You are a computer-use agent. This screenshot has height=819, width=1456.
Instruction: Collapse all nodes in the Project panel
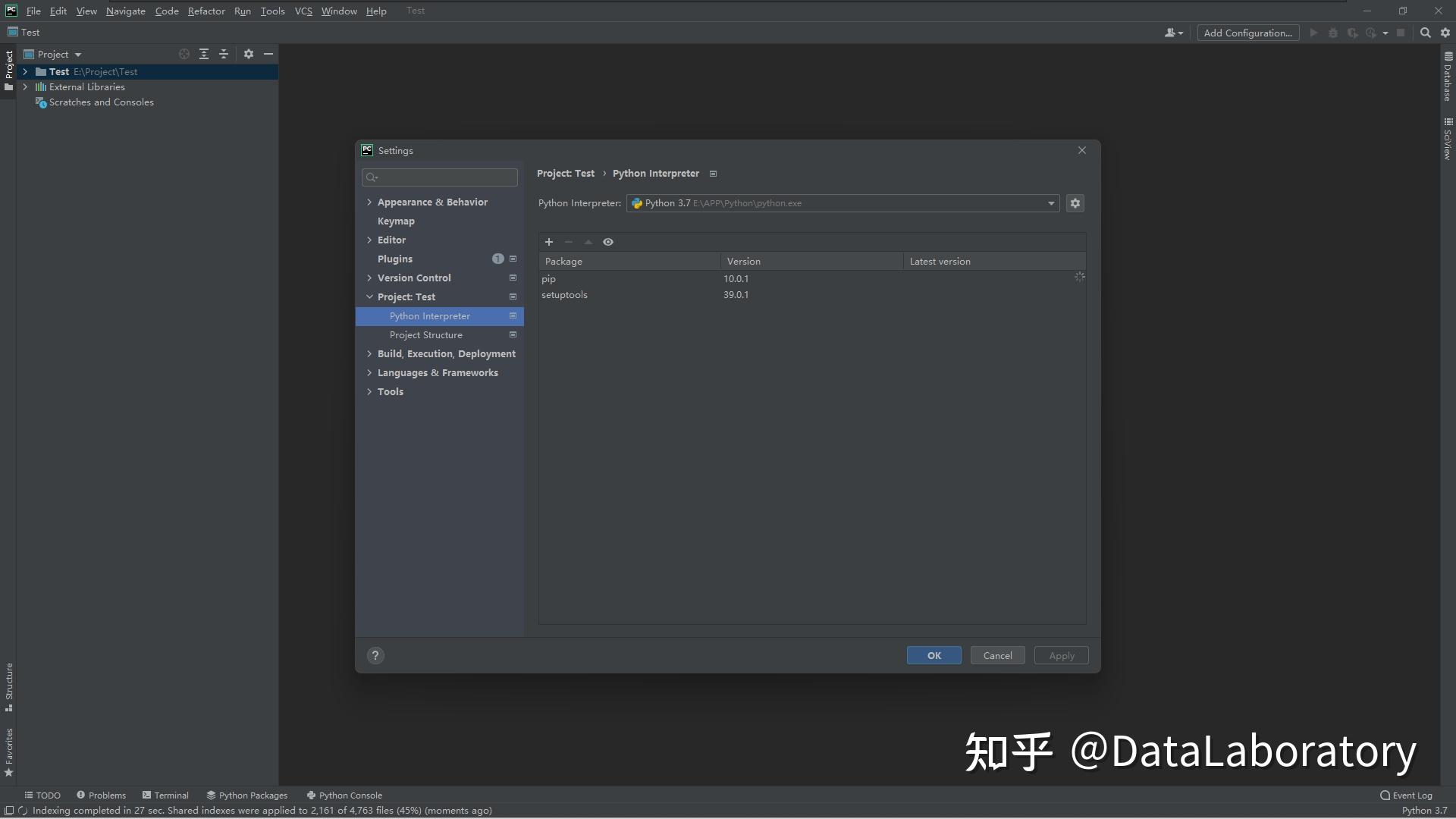(224, 54)
